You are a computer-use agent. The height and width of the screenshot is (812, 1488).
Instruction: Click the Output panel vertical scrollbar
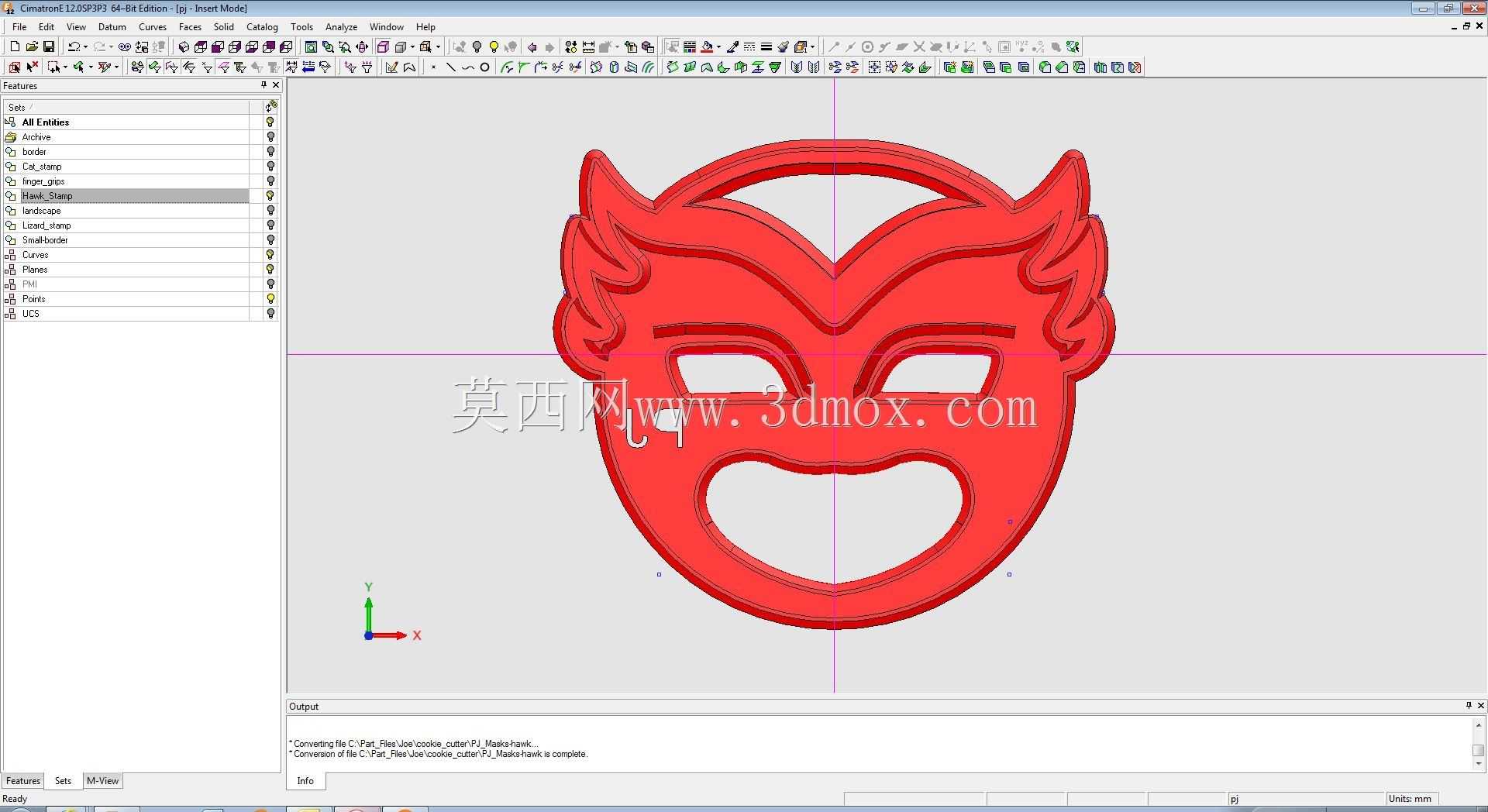click(x=1478, y=744)
